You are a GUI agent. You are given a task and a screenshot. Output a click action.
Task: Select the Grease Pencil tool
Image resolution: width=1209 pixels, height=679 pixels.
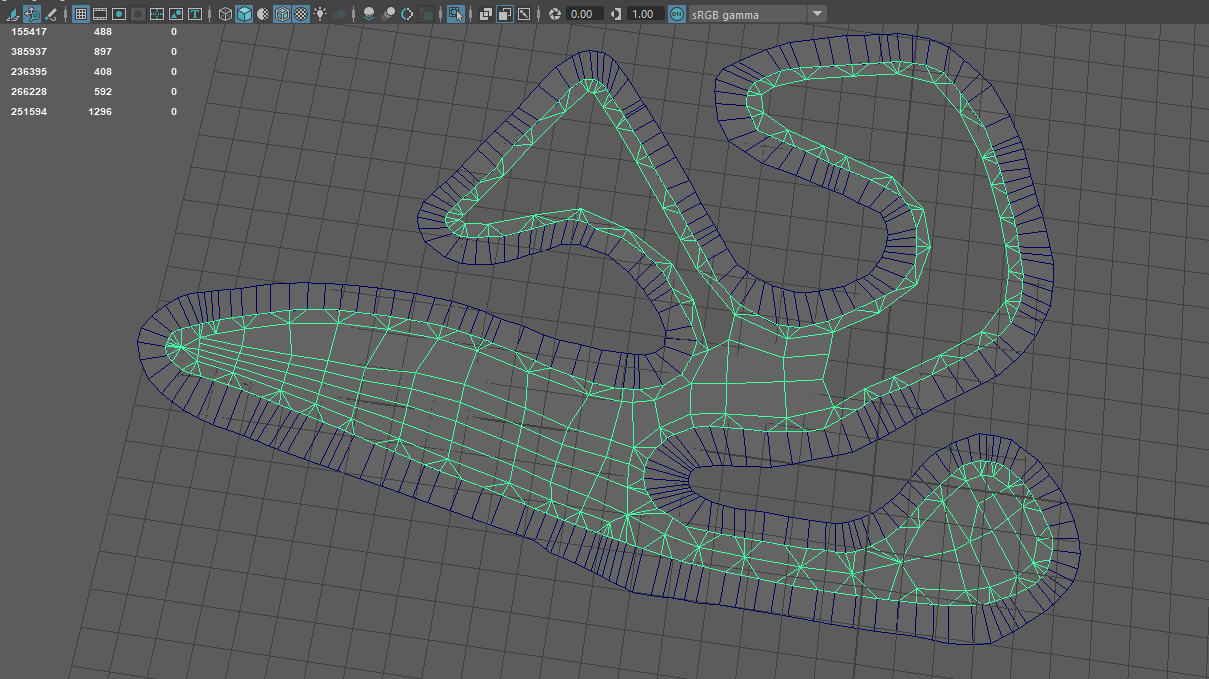pyautogui.click(x=50, y=14)
